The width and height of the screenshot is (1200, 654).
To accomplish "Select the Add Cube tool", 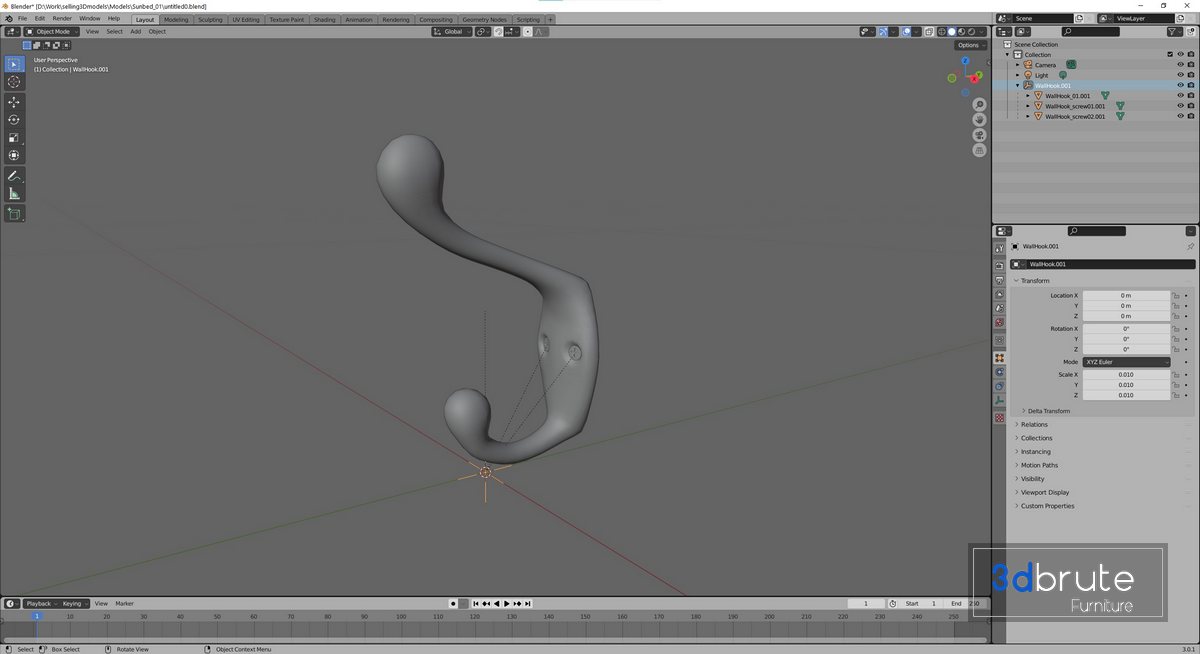I will point(14,214).
